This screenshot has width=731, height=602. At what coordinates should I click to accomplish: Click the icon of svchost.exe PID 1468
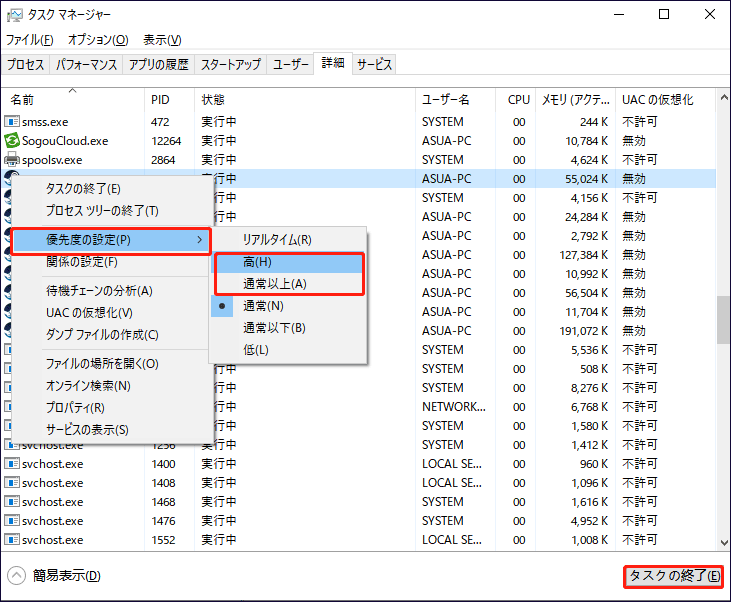pyautogui.click(x=12, y=502)
